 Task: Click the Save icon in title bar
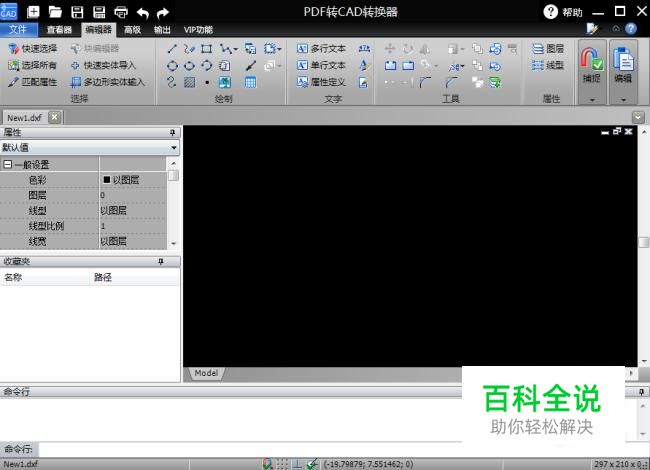(x=77, y=12)
